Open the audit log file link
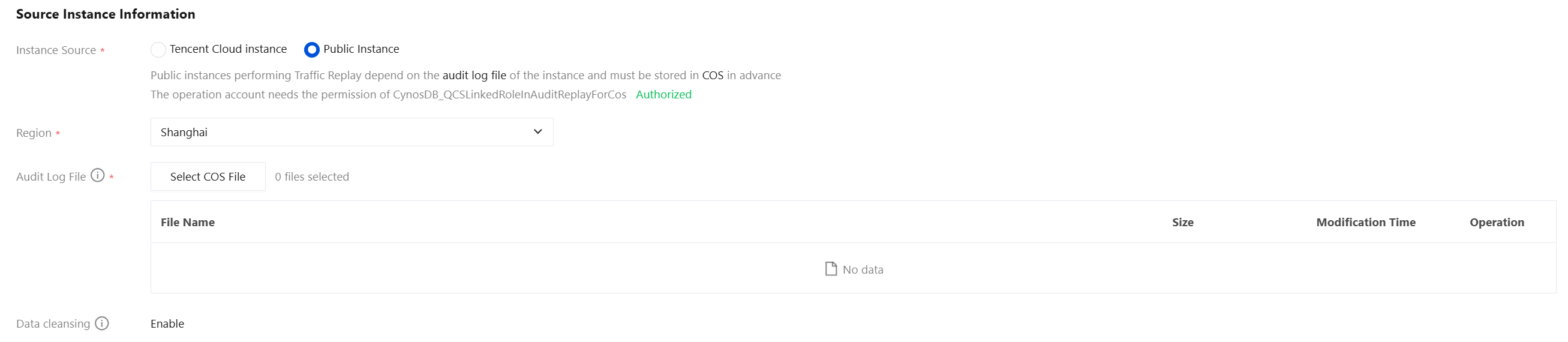The image size is (1568, 342). 474,76
